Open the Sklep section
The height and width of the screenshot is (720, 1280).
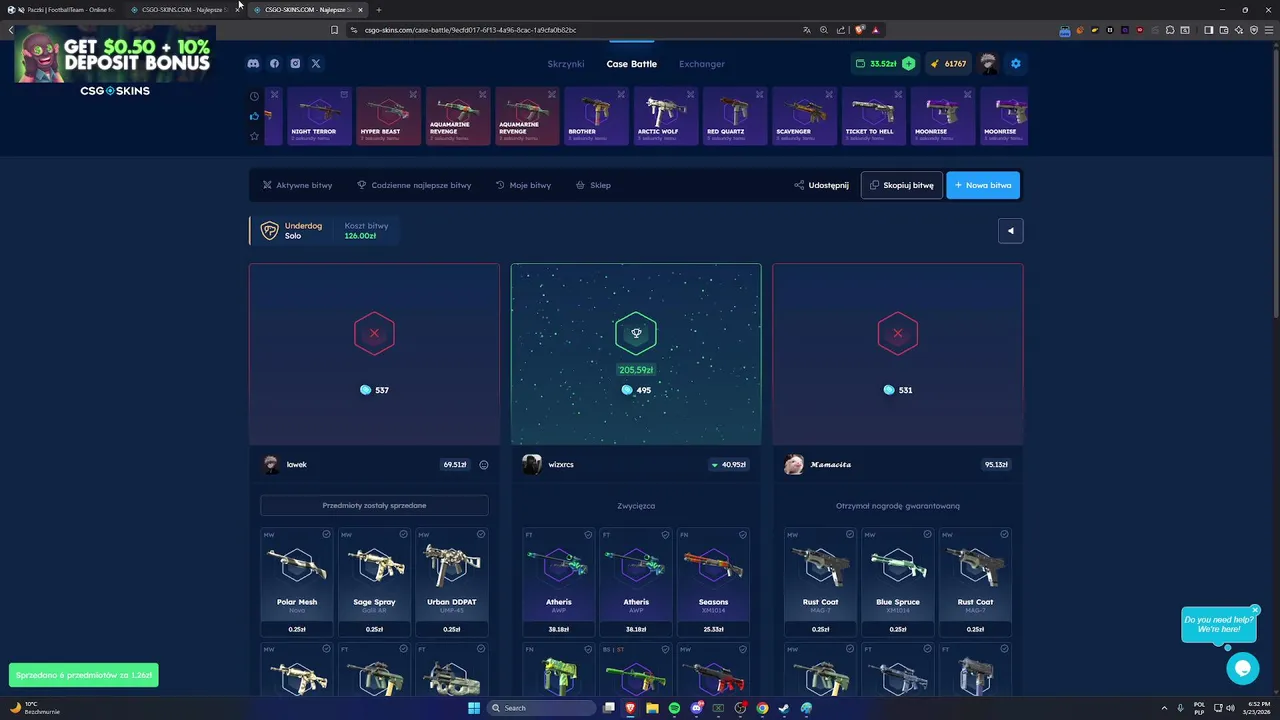593,185
